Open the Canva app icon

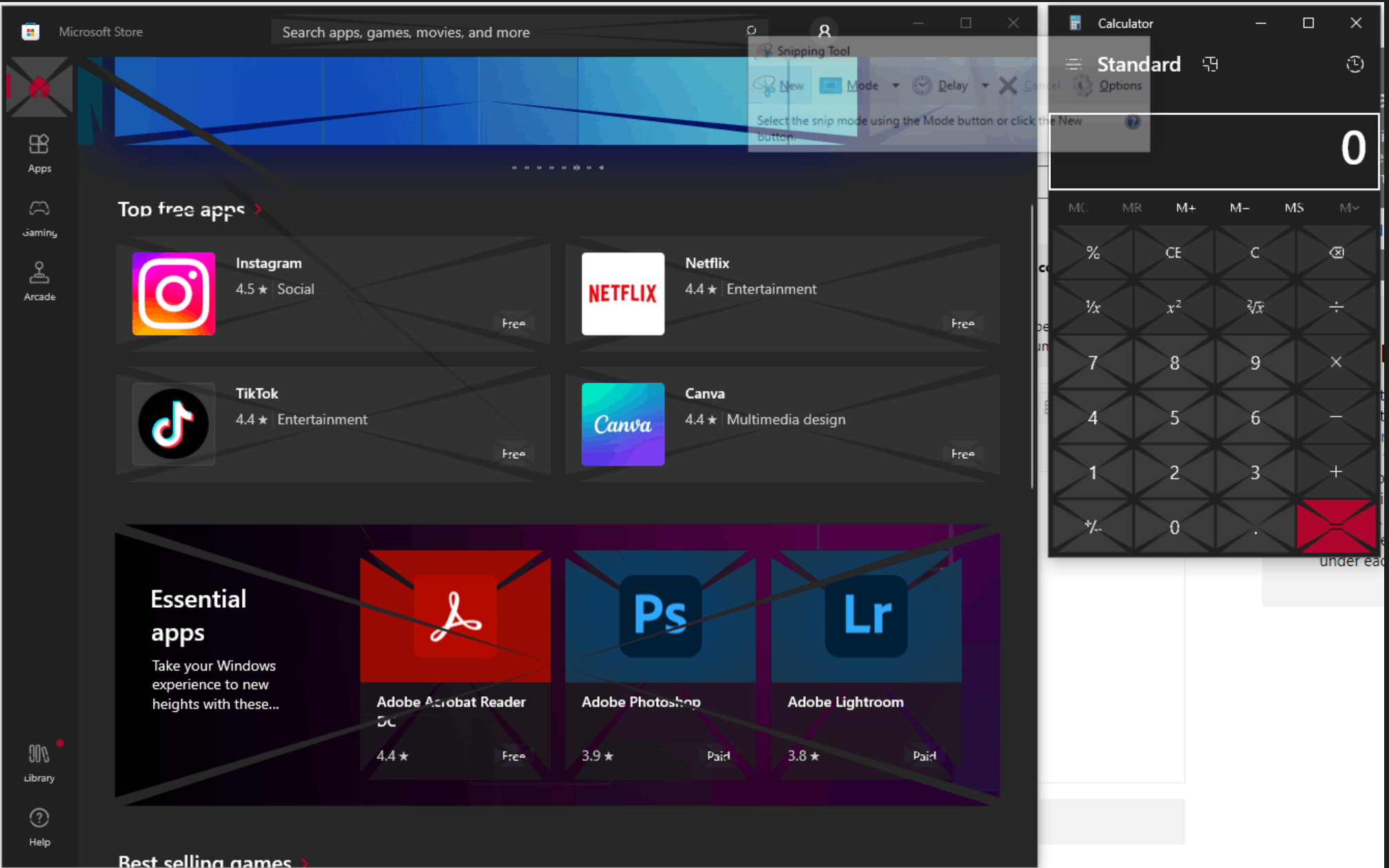tap(623, 424)
